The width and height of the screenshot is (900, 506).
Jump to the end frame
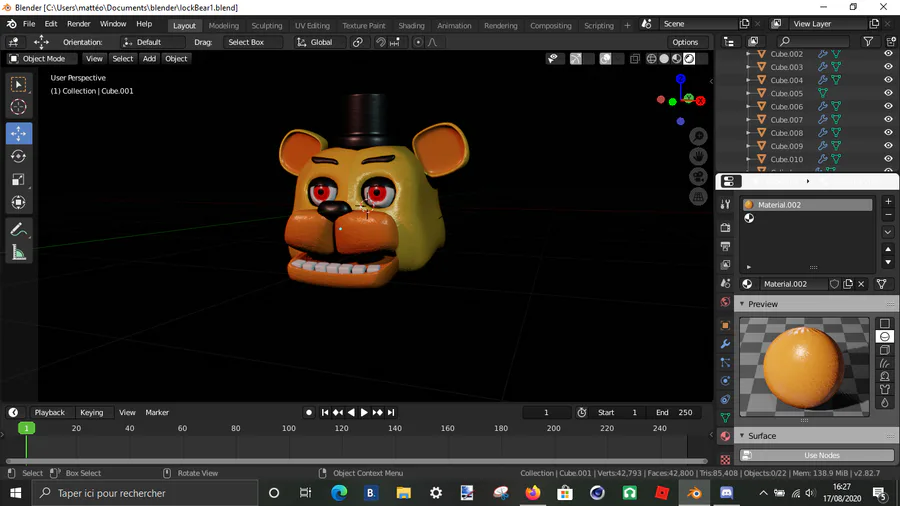tap(391, 412)
